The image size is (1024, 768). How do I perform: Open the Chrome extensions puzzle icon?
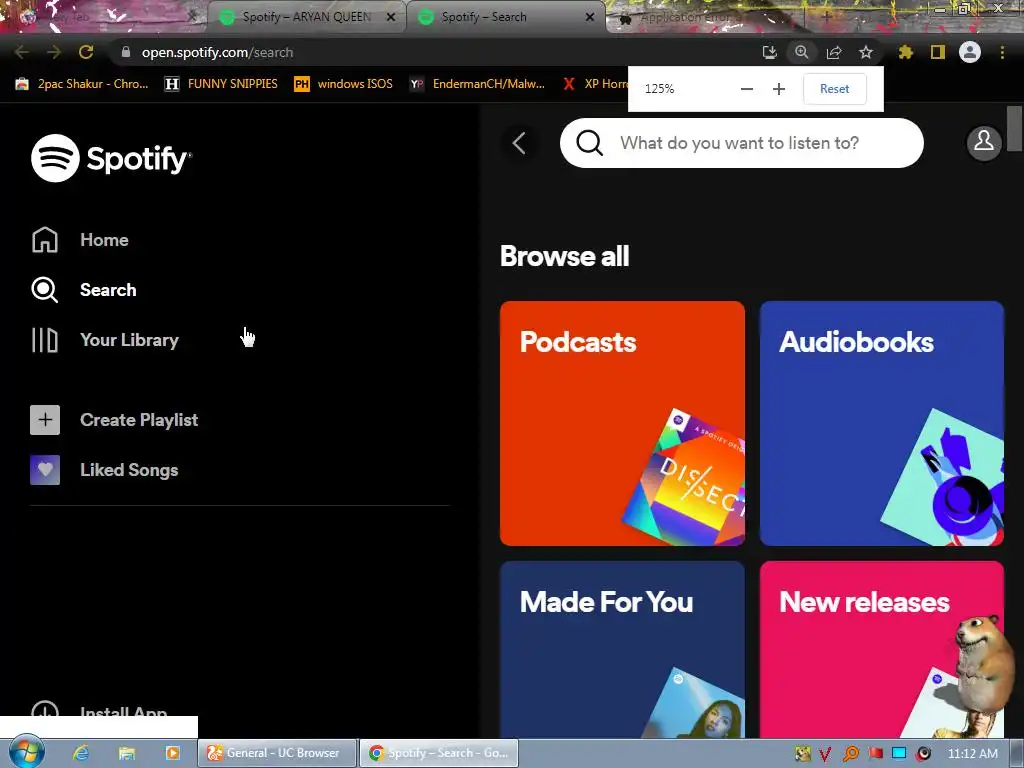coord(905,52)
